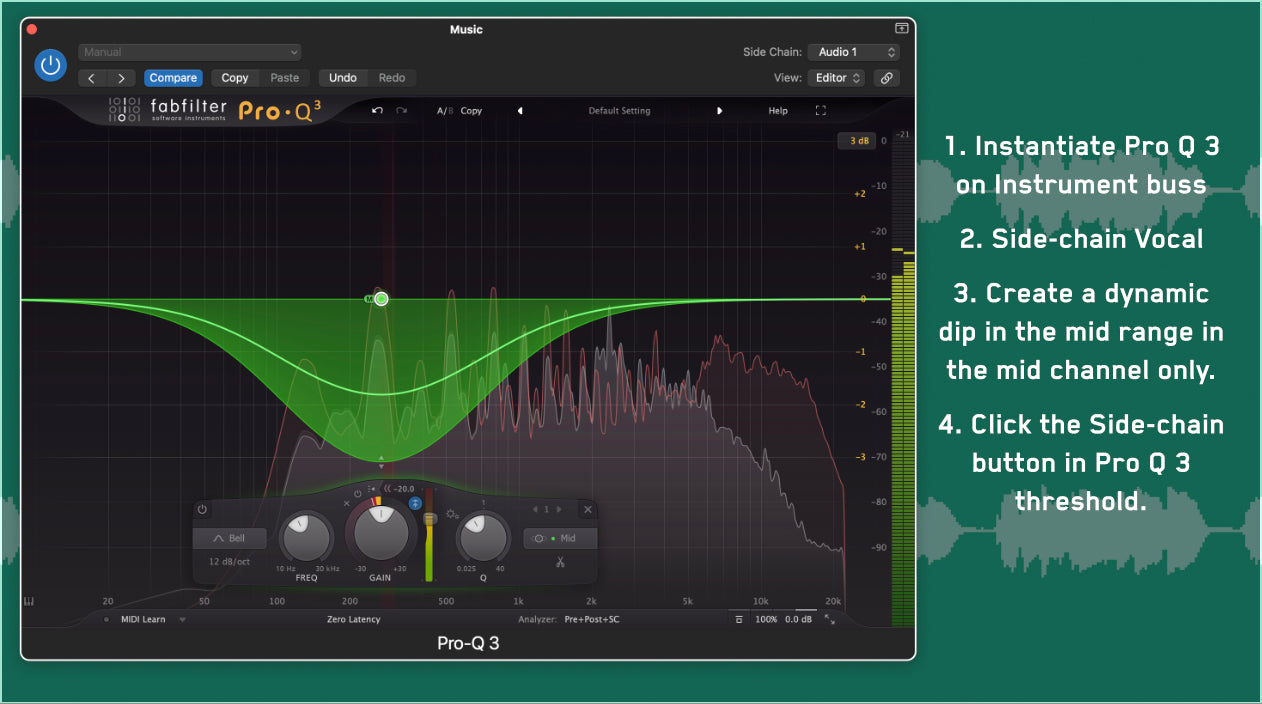This screenshot has height=704, width=1262.
Task: Remove dynamic range with small X icon
Action: click(x=347, y=503)
